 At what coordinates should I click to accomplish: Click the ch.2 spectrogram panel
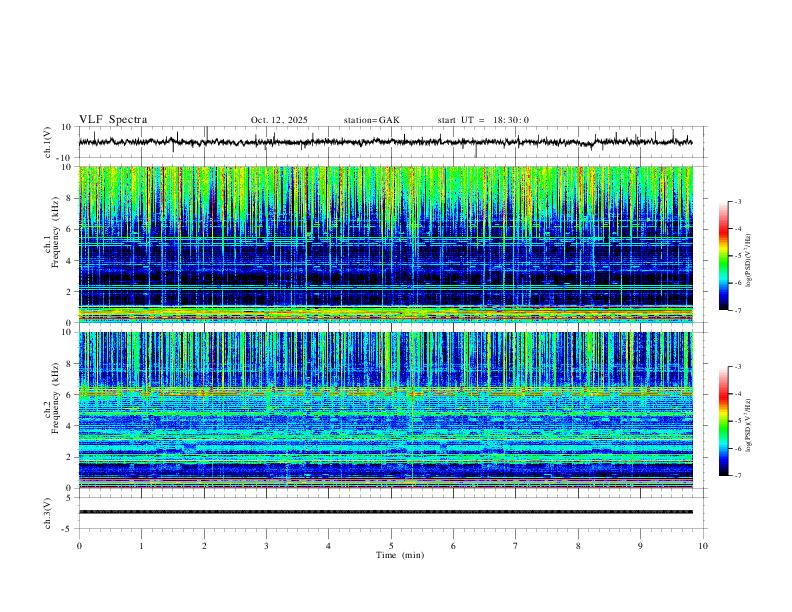[385, 410]
